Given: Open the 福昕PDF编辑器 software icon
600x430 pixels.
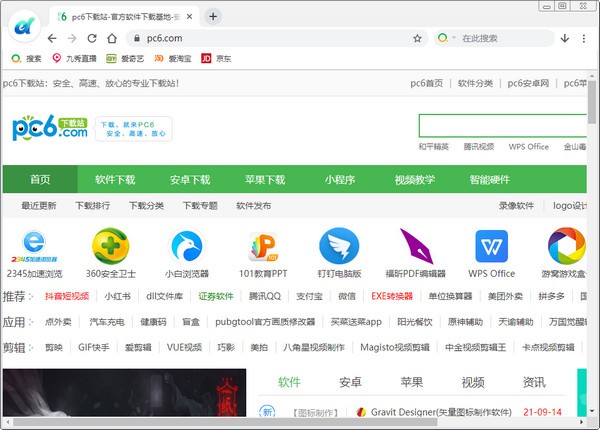Looking at the screenshot, I should [416, 246].
